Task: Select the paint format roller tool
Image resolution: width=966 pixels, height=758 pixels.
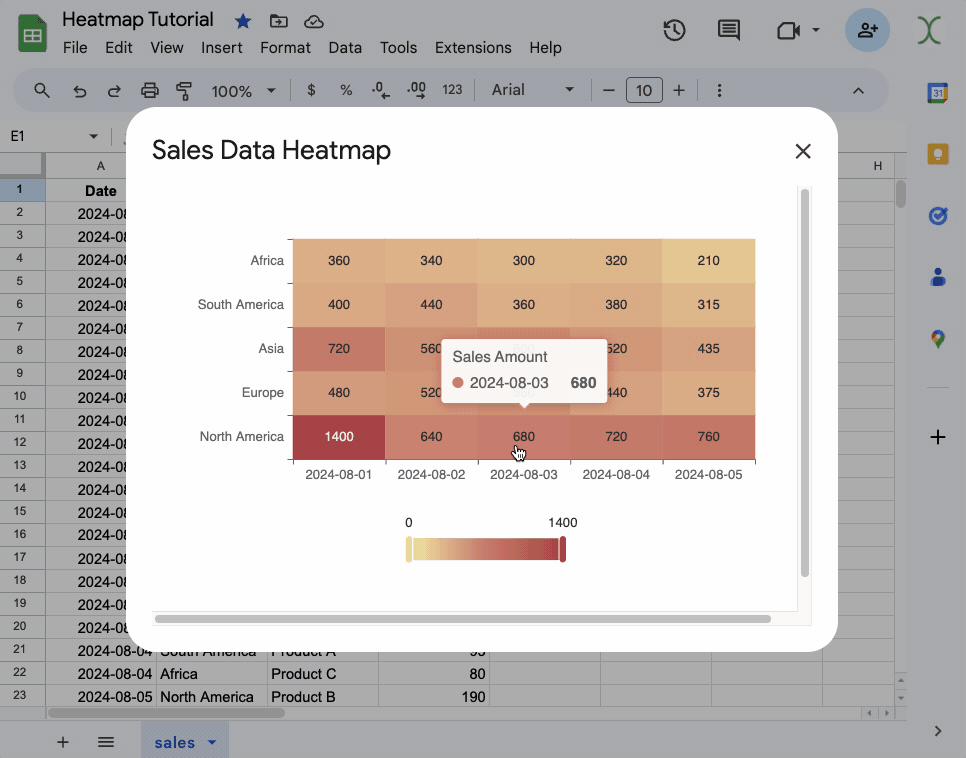Action: (184, 90)
